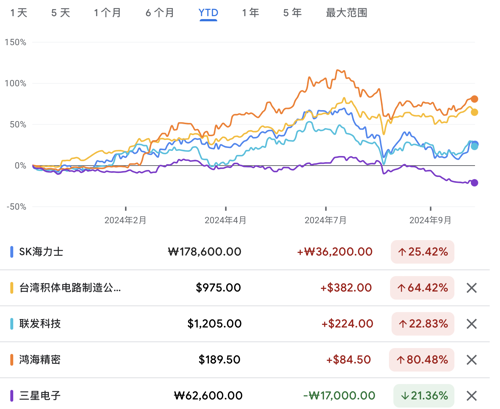Click the 2024年9月 axis label
Screen dimensions: 500x409
[x=430, y=220]
